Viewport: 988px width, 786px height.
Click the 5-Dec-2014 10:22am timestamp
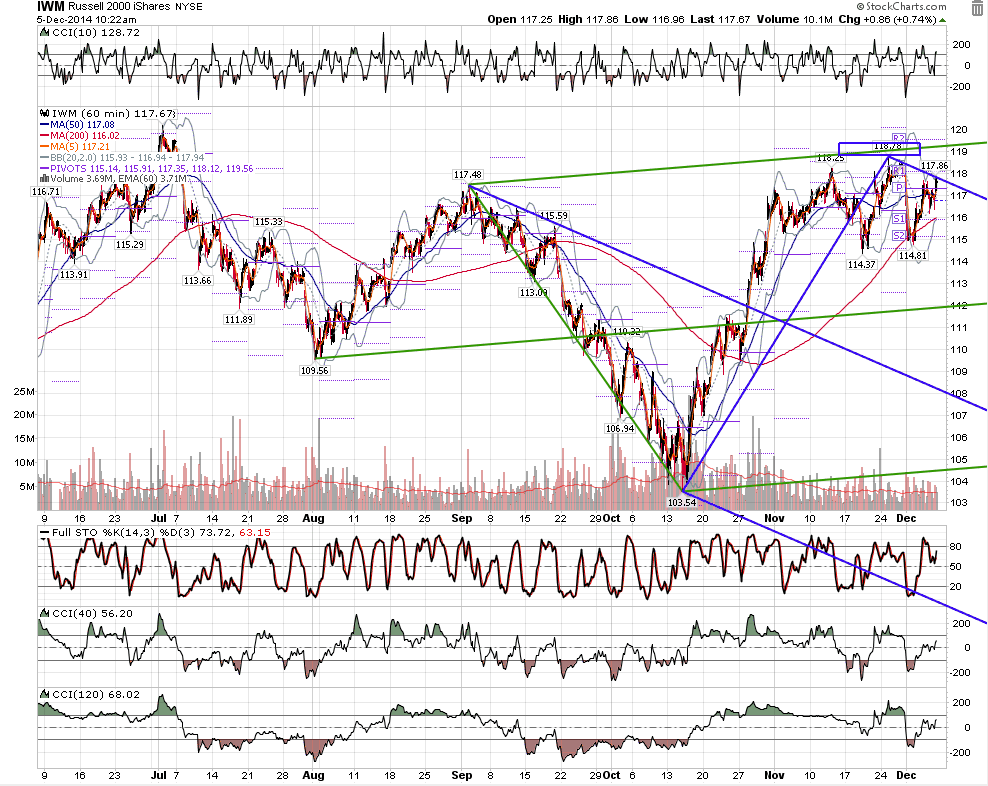[86, 20]
